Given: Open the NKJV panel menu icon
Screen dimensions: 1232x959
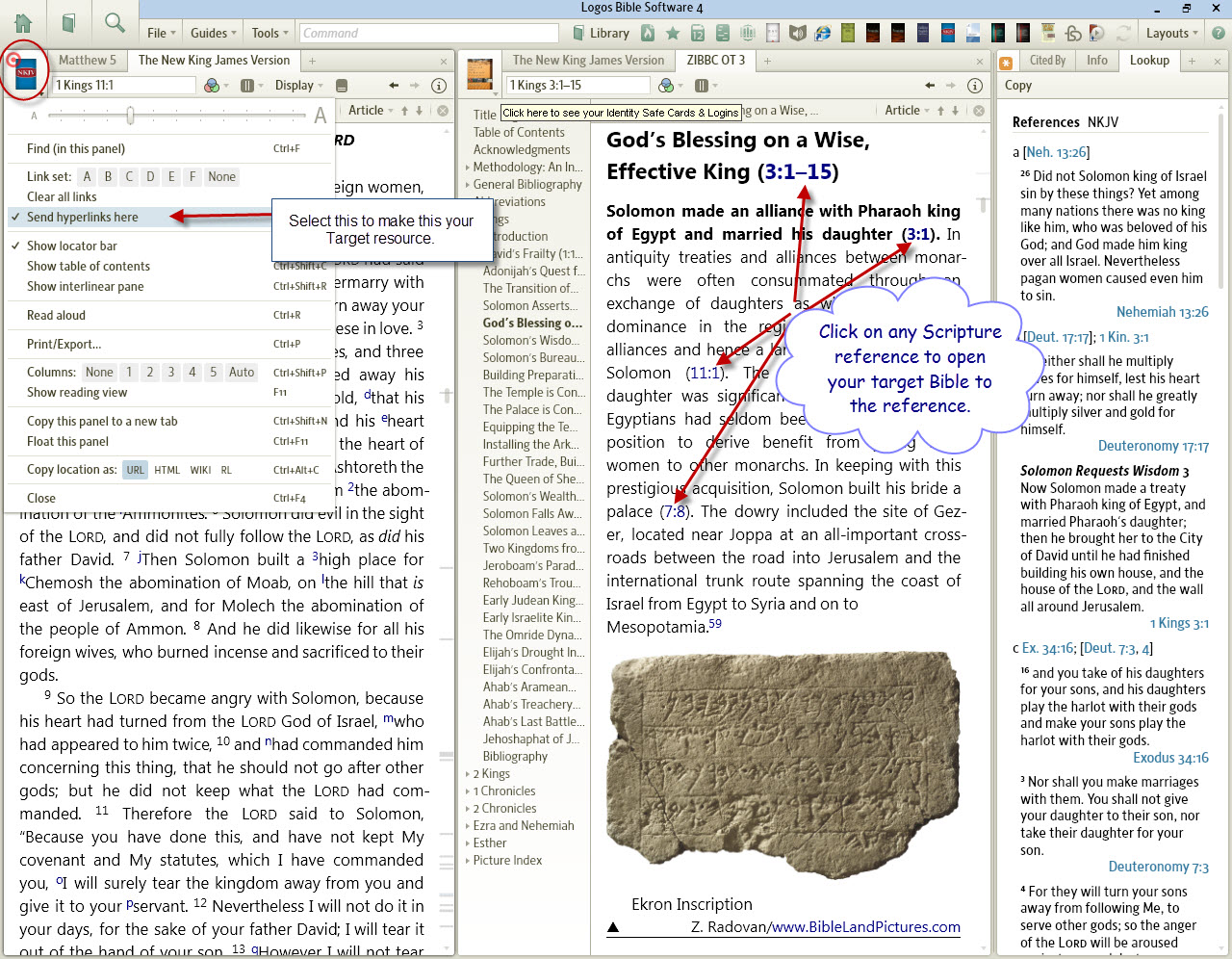Looking at the screenshot, I should pyautogui.click(x=26, y=74).
